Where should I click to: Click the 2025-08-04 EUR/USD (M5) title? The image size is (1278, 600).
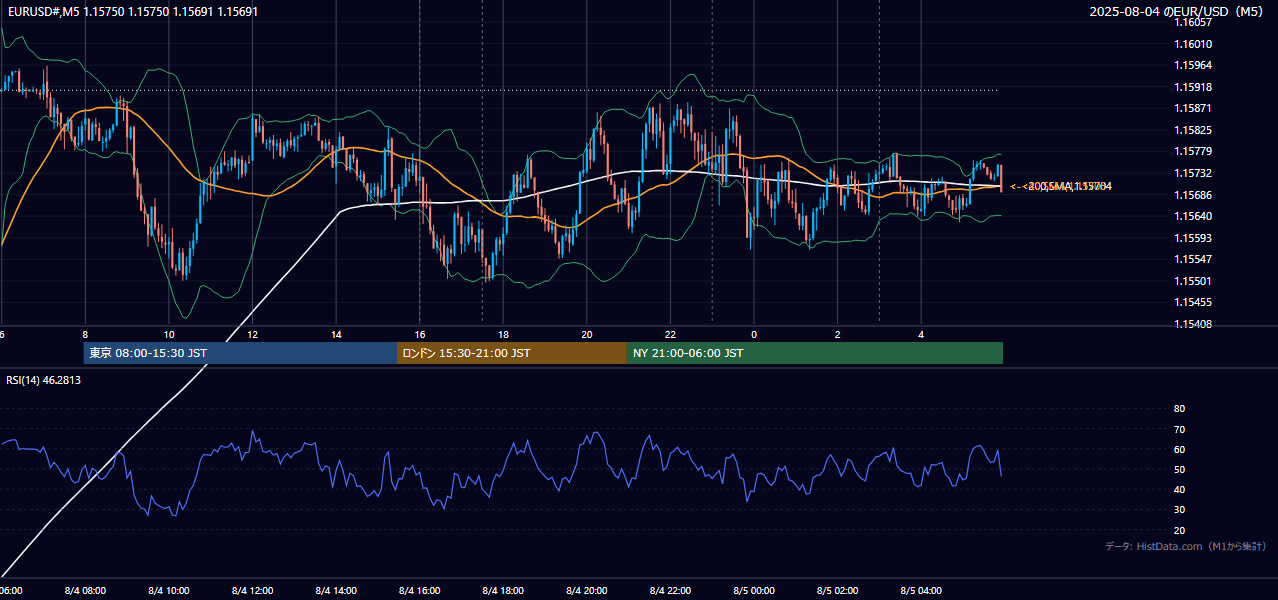[x=1177, y=12]
